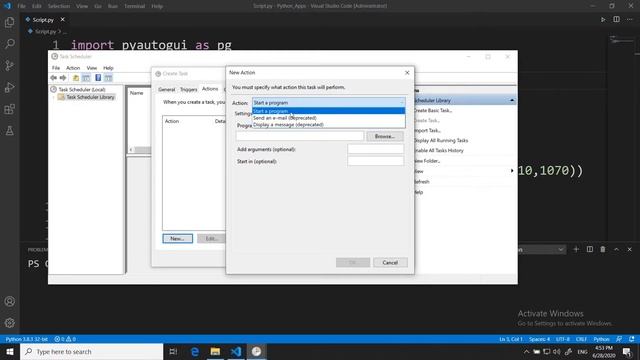Click the Browse... button
Screen dimensions: 640x360
pos(384,136)
